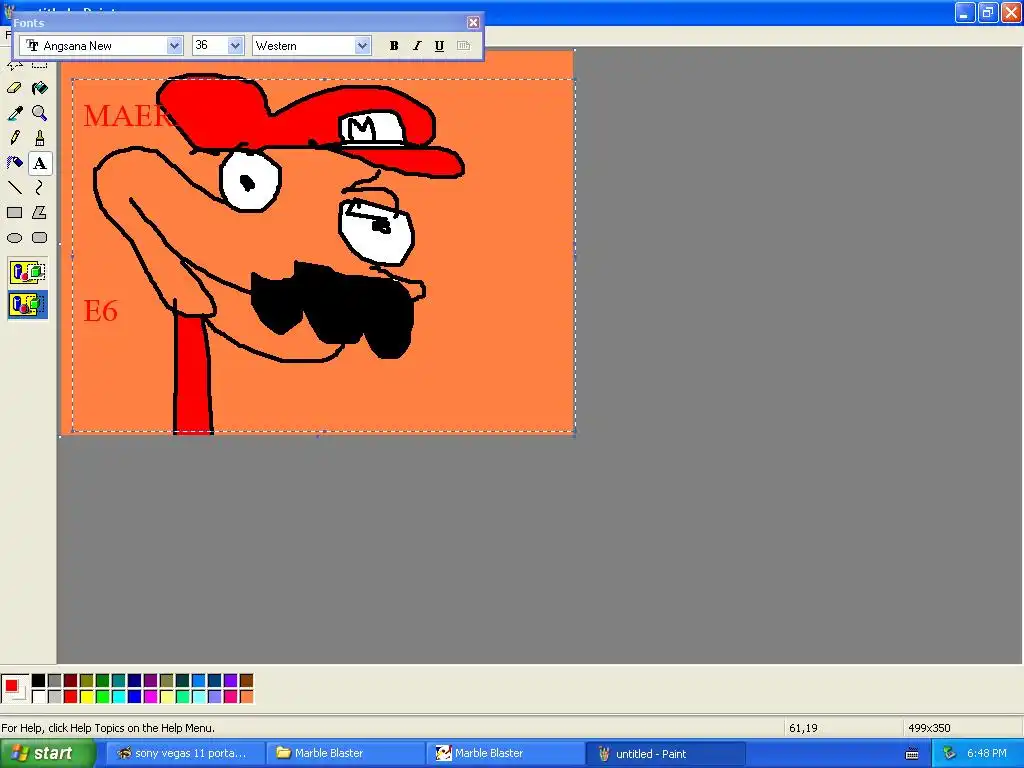Open the Windows start menu
Screen dimensions: 1024x768
coord(47,754)
